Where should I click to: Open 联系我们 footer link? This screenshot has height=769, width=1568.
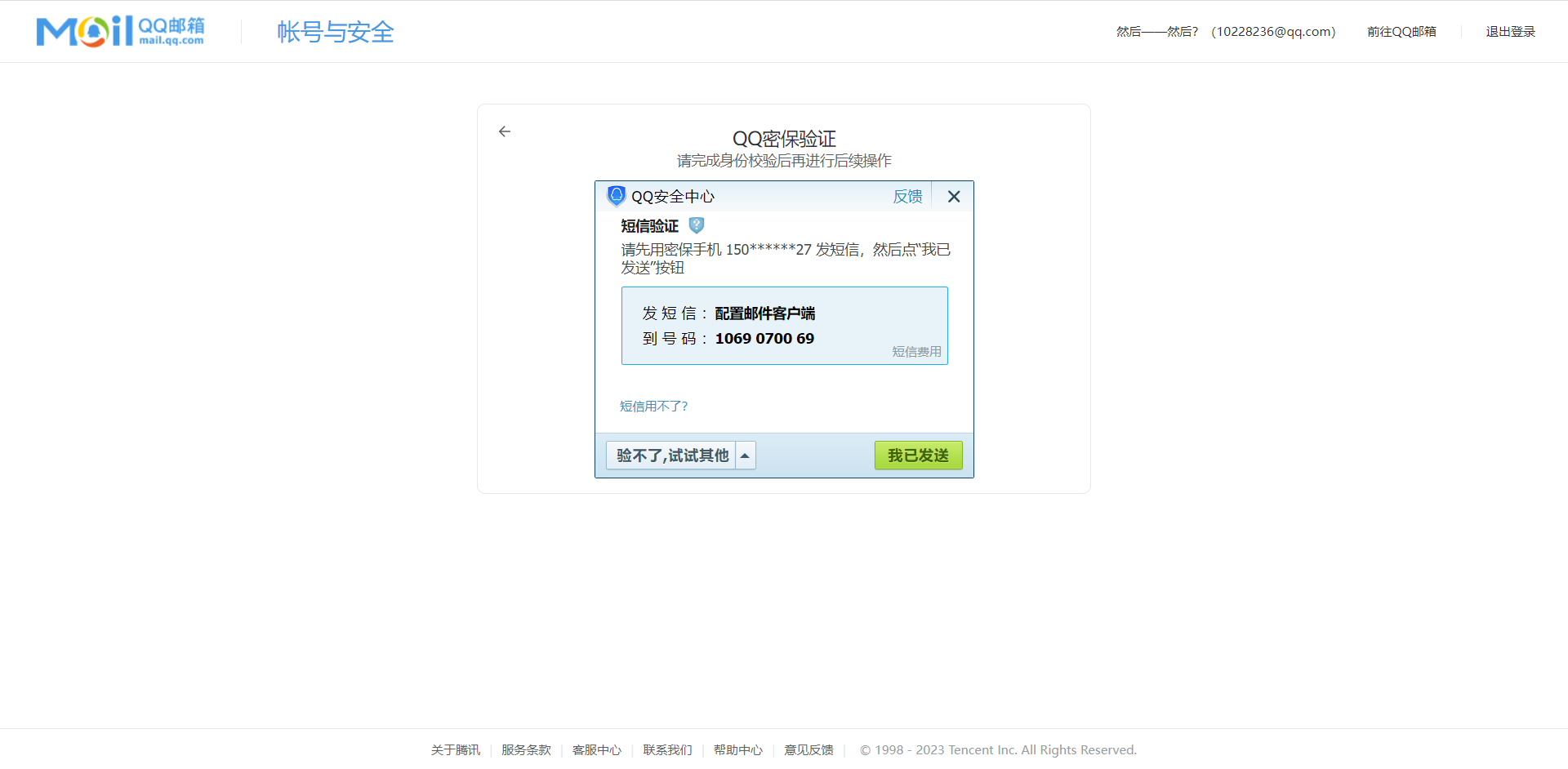[x=667, y=750]
